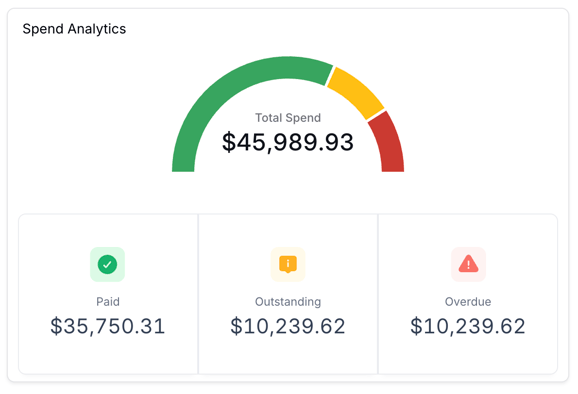The width and height of the screenshot is (578, 394).
Task: Click the Paid label
Action: 108,301
